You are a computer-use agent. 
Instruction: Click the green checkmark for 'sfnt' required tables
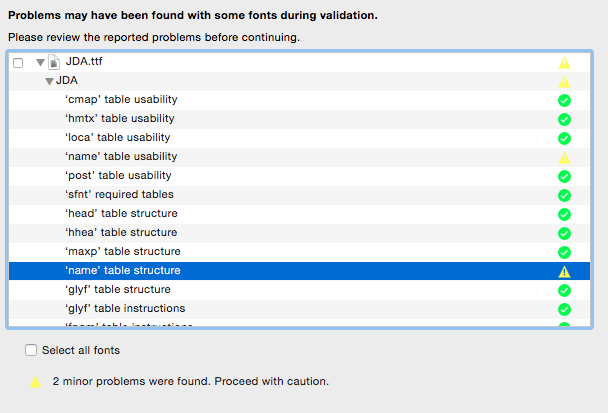564,195
